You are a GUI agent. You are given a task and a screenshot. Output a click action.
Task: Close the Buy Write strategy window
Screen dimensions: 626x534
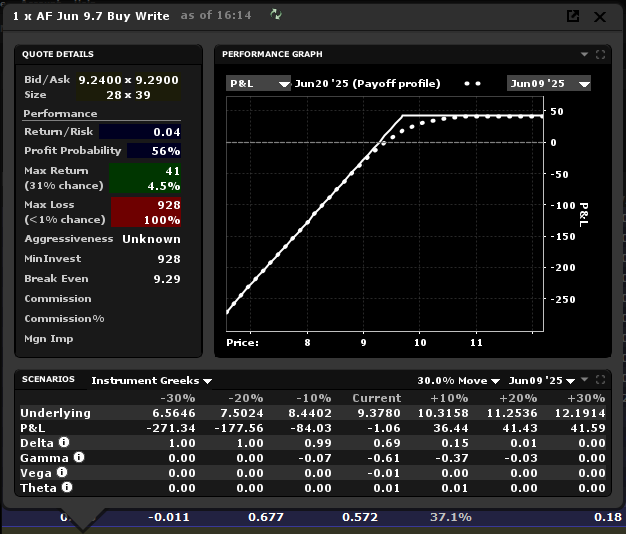tap(600, 16)
